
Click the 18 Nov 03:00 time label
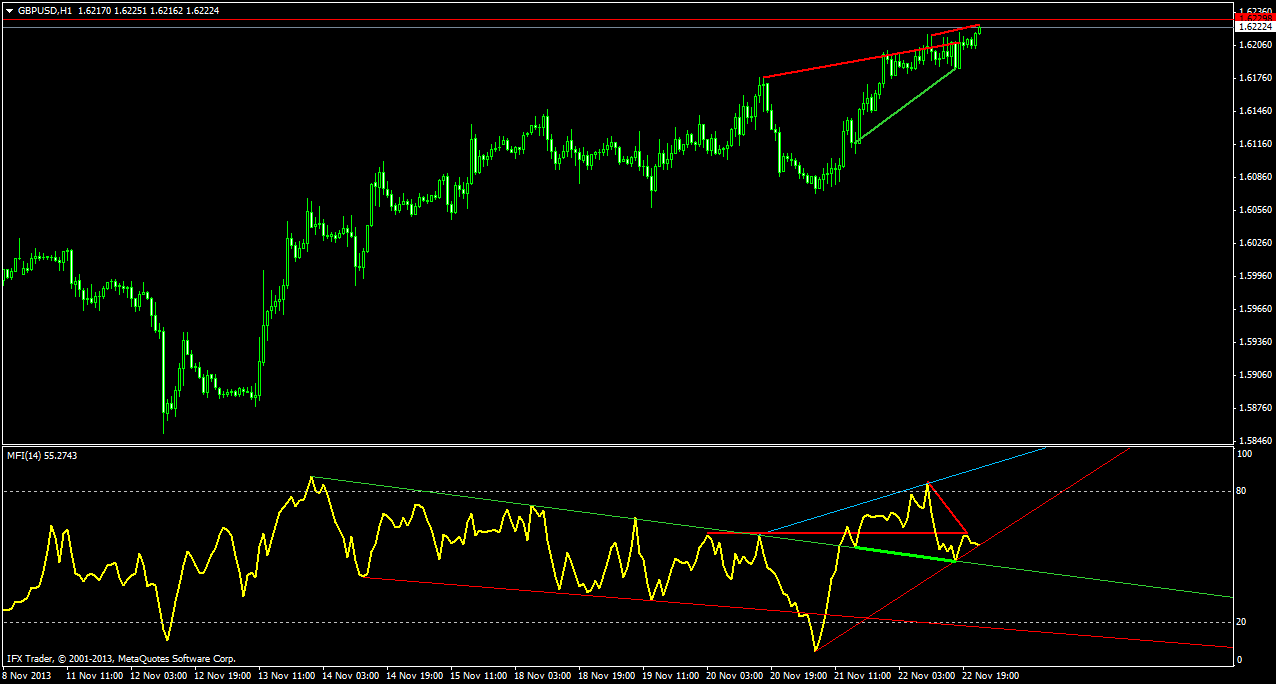click(543, 676)
